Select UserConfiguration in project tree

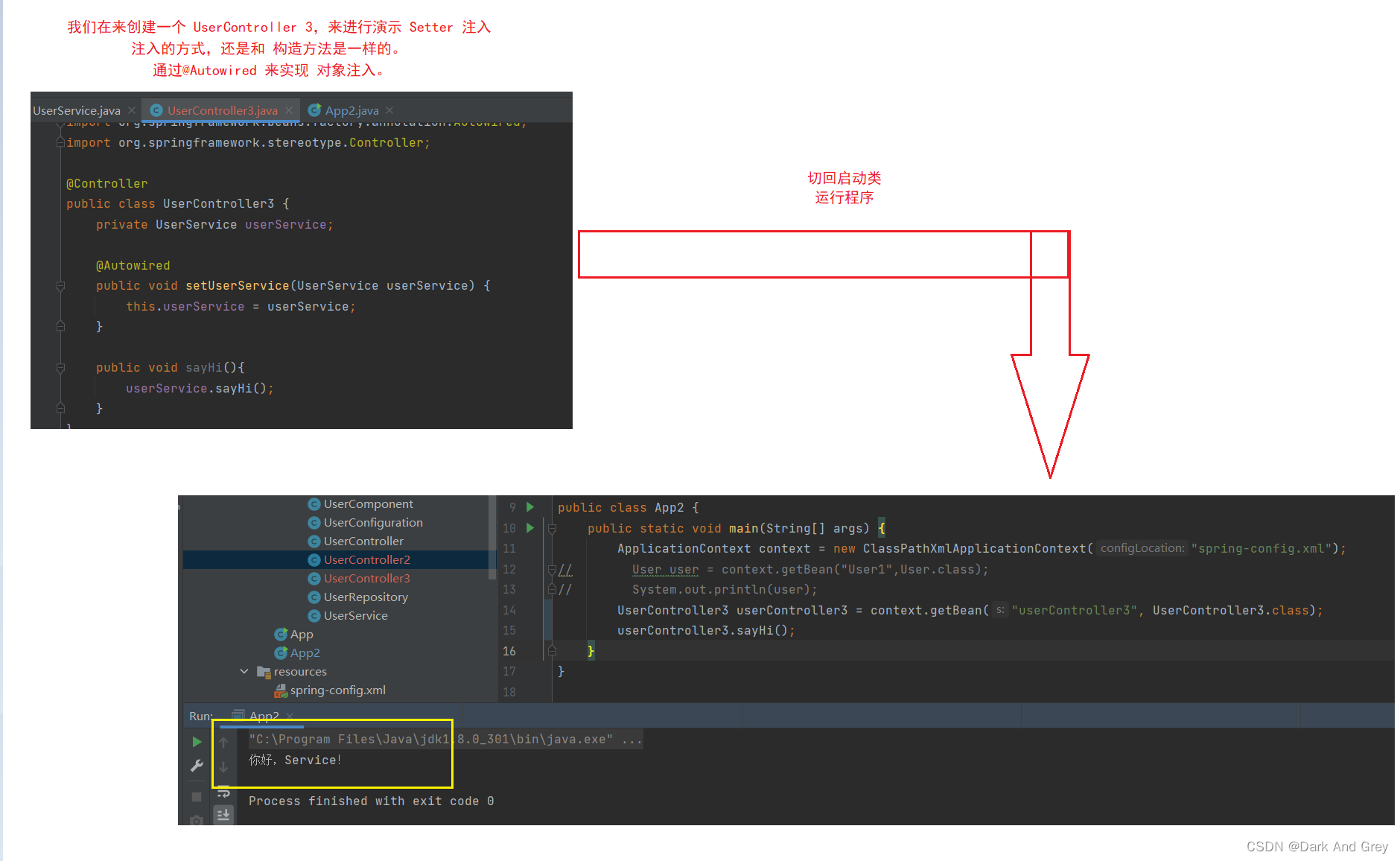click(x=373, y=523)
